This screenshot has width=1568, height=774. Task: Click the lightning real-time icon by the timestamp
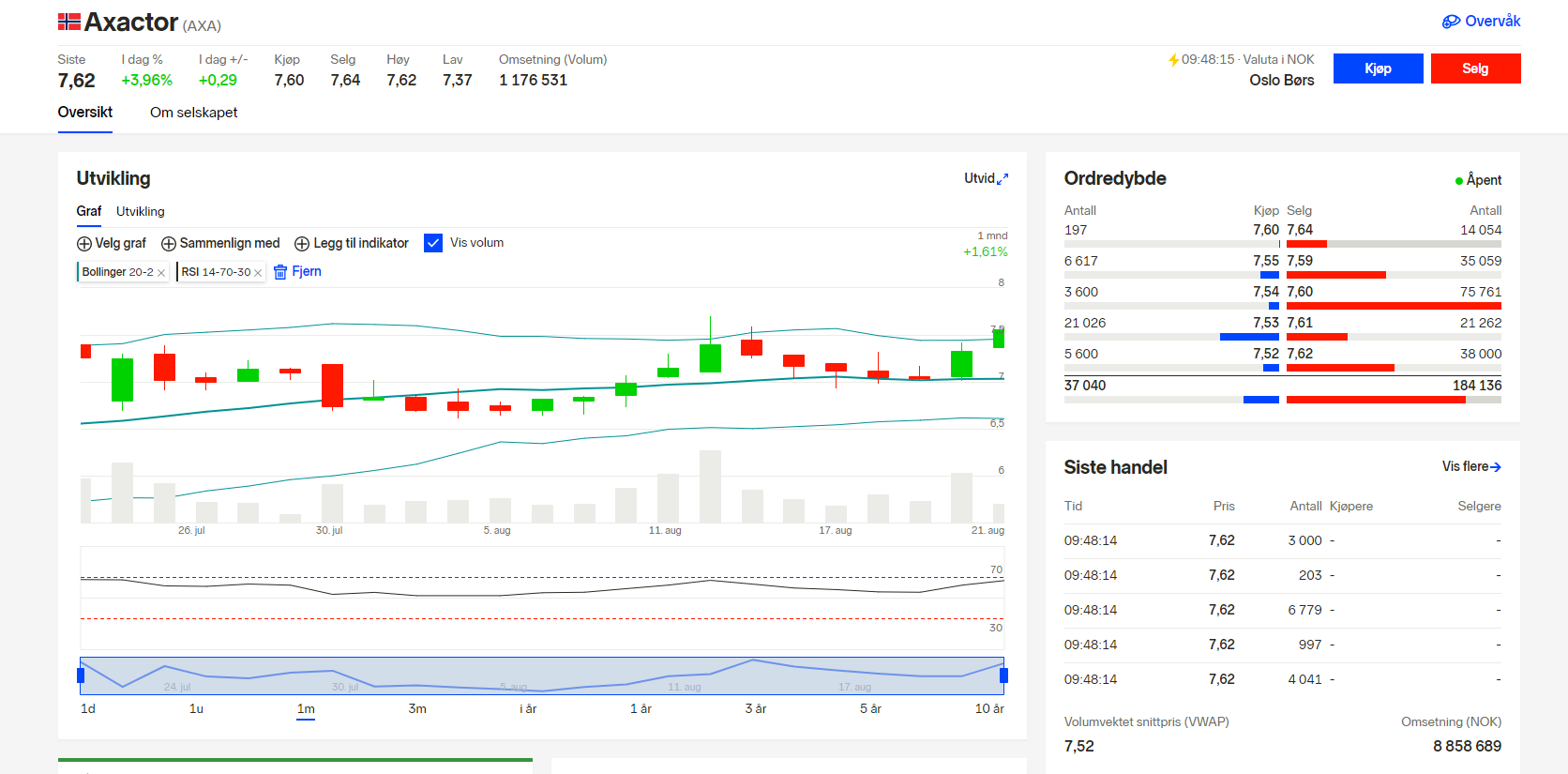coord(1173,60)
